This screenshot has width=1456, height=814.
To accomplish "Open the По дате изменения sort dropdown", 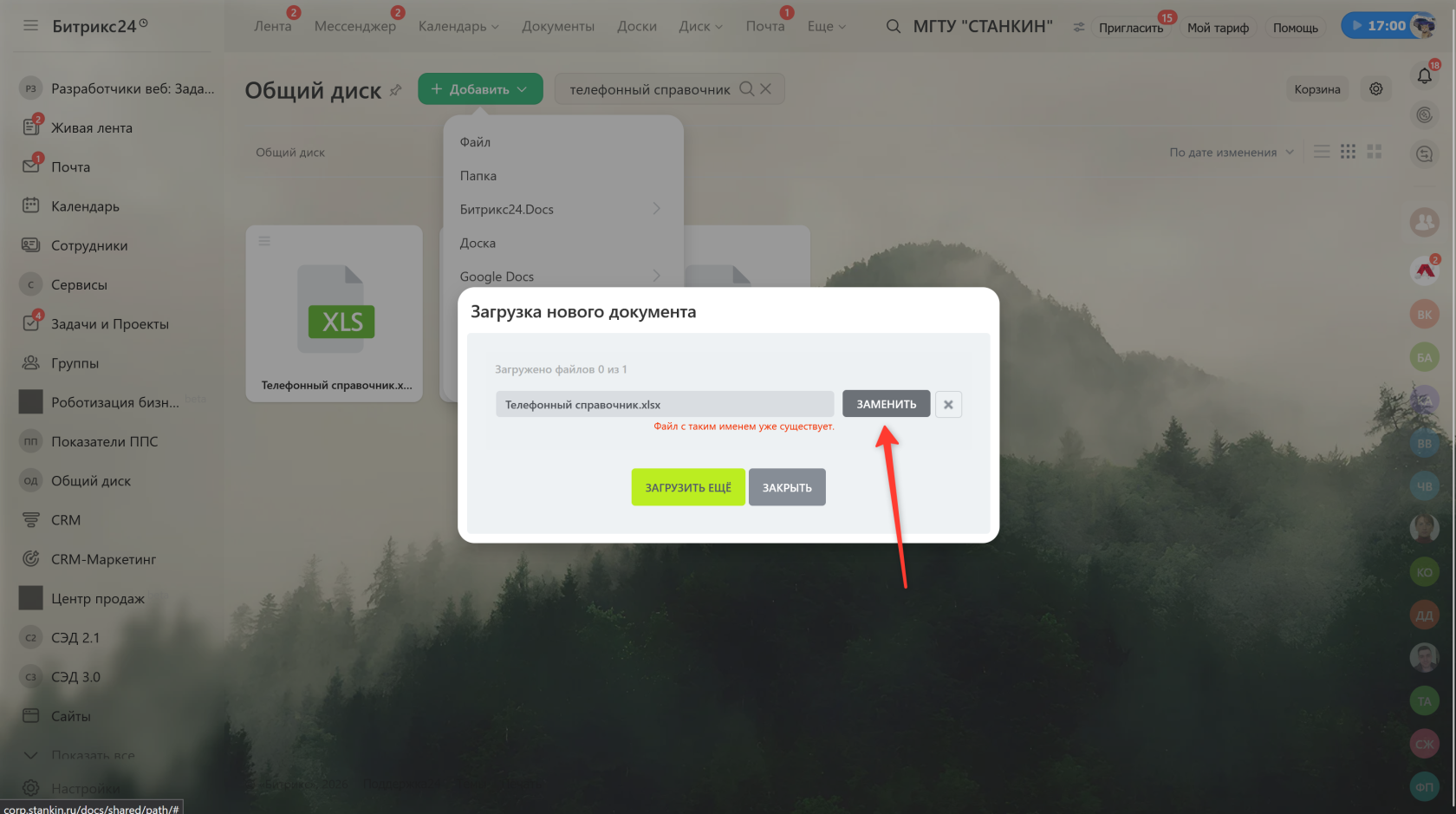I will 1231,153.
